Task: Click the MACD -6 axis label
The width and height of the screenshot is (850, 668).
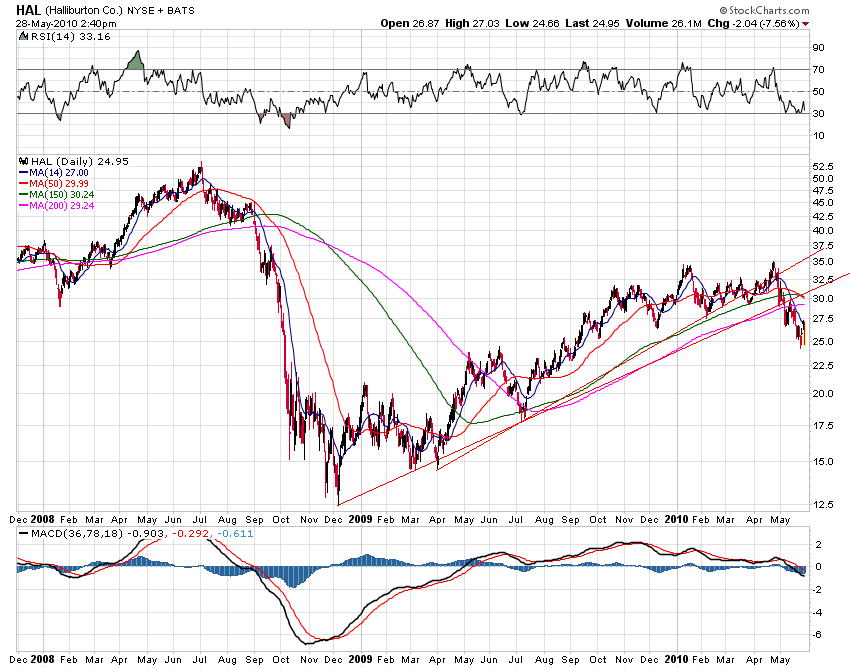Action: 819,634
